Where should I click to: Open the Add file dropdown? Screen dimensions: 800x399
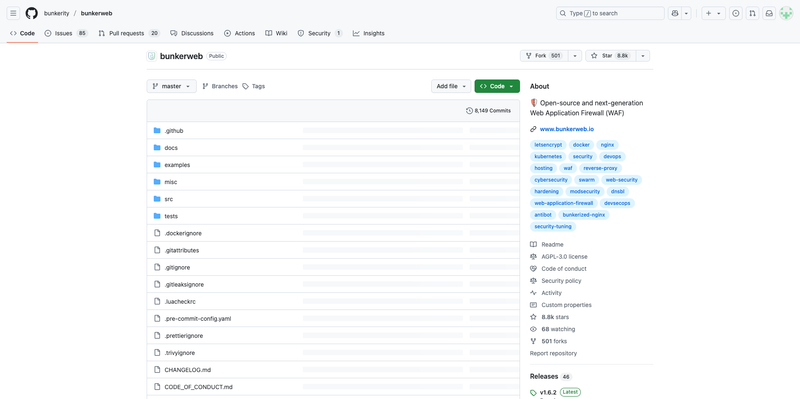[x=451, y=86]
